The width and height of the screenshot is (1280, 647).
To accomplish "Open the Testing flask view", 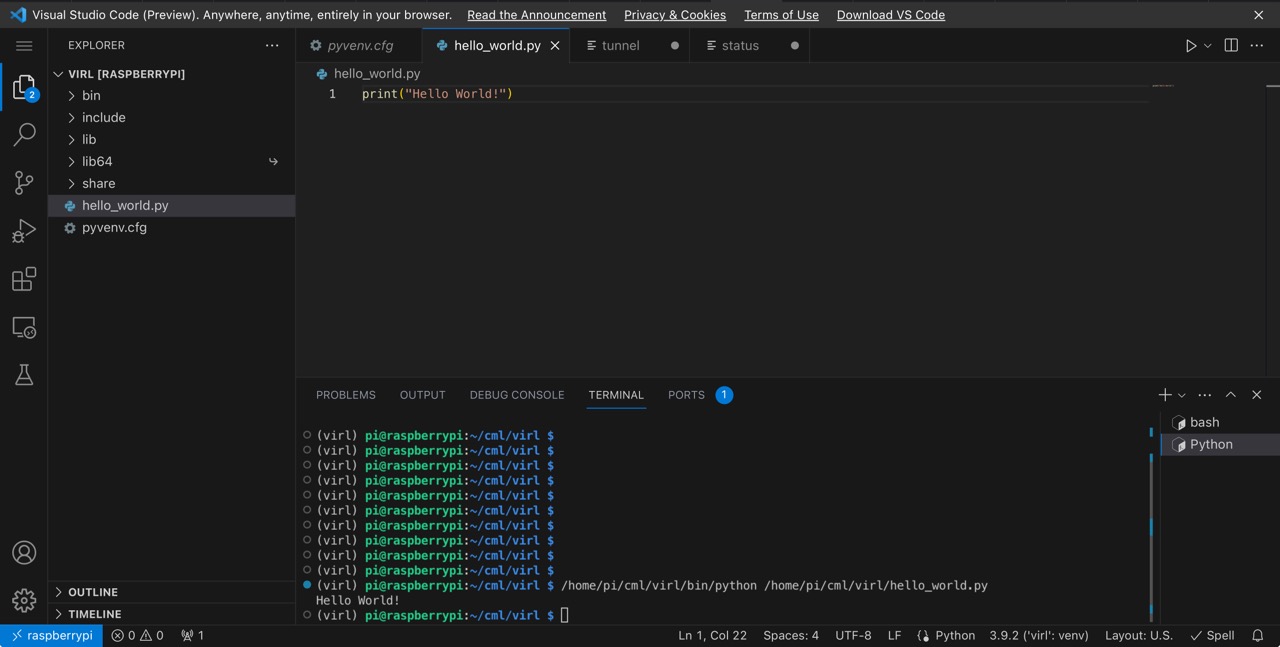I will 24,375.
